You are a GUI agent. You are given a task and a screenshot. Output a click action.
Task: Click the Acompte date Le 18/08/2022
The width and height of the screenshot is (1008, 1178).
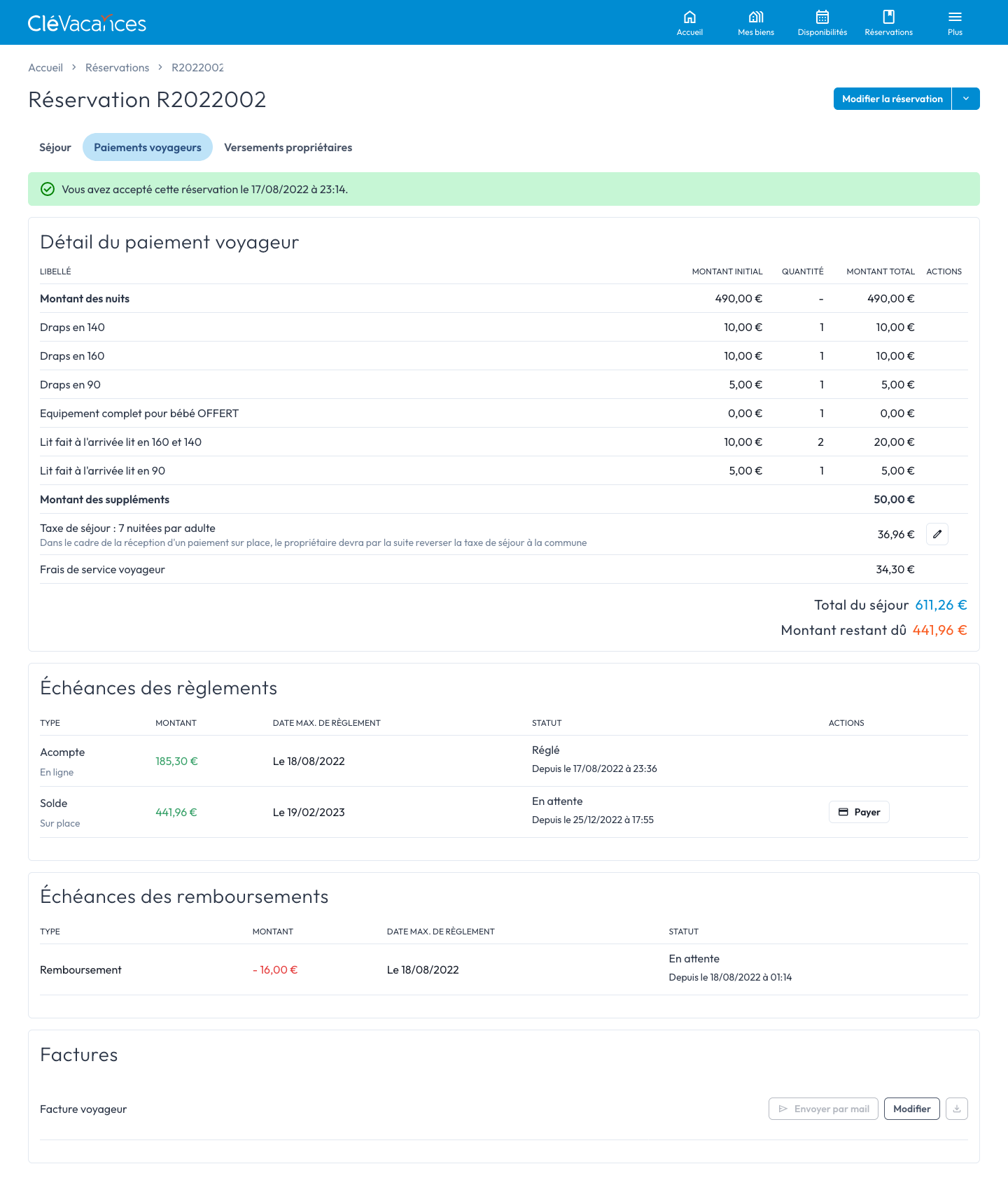point(309,761)
